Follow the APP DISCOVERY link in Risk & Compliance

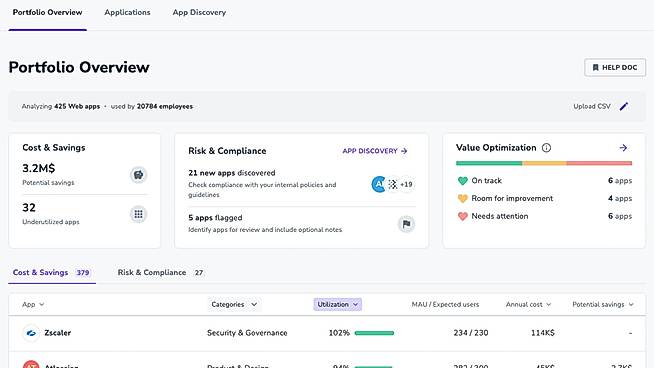[375, 151]
